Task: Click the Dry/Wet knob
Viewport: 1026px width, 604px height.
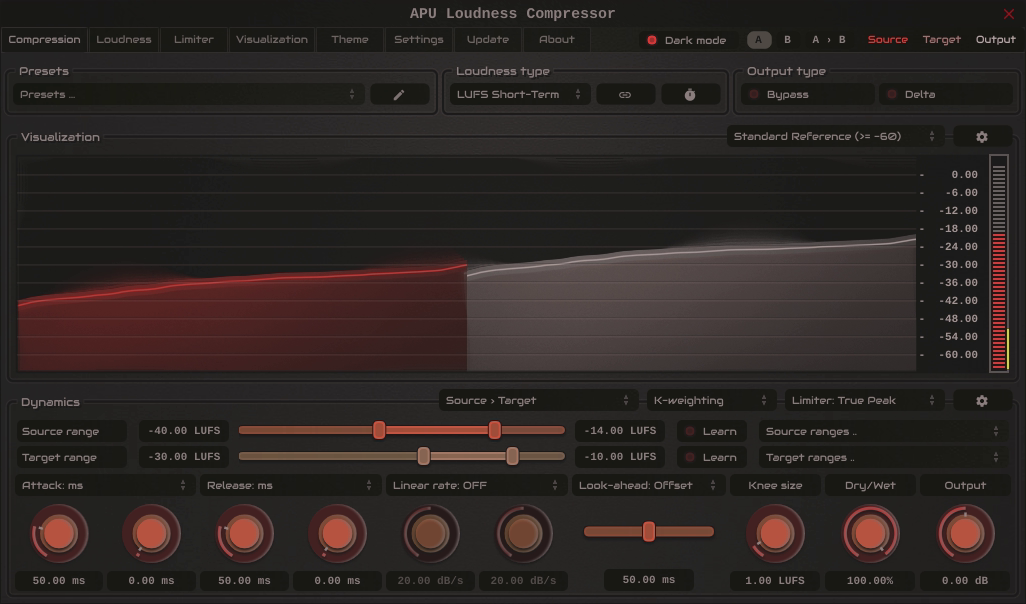Action: click(x=870, y=534)
